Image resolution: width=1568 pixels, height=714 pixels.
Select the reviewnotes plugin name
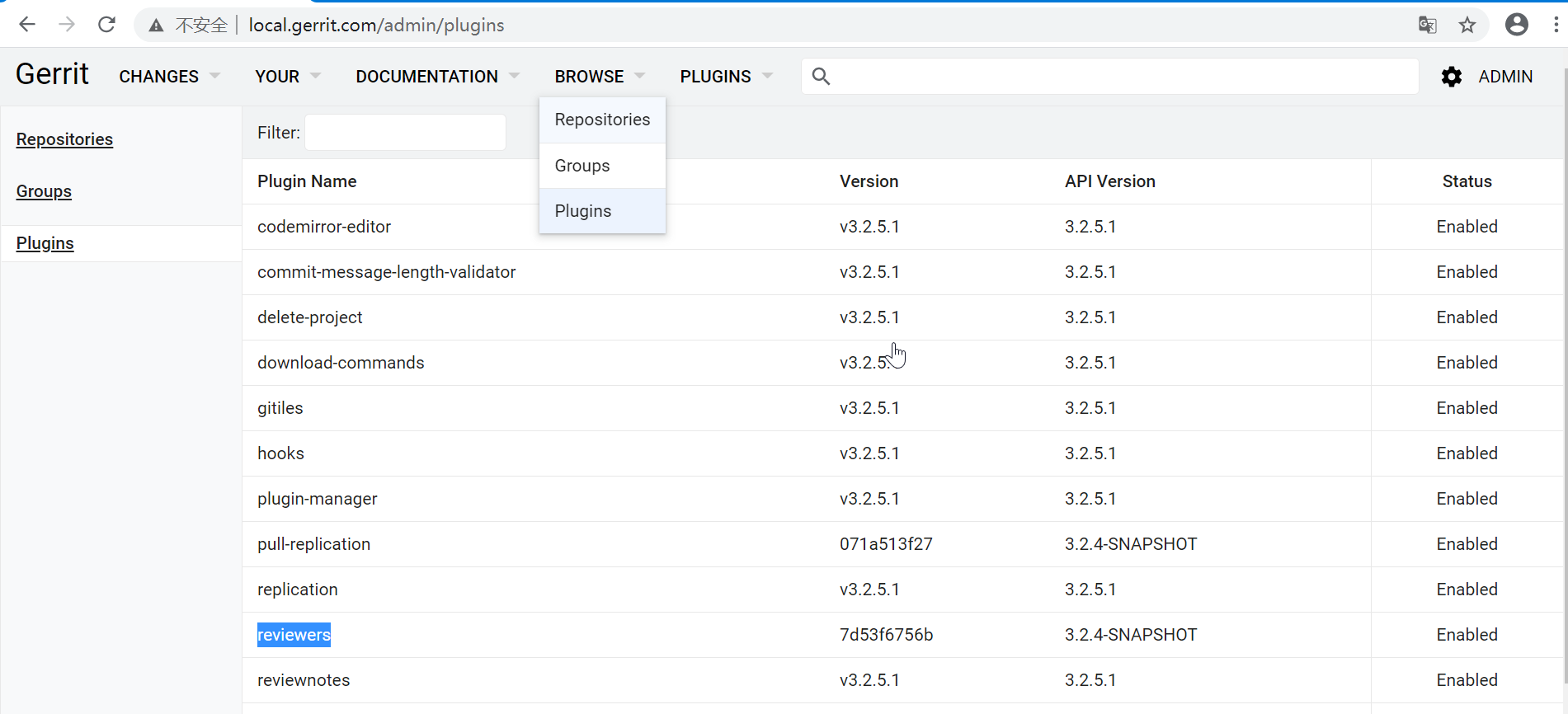pos(304,680)
